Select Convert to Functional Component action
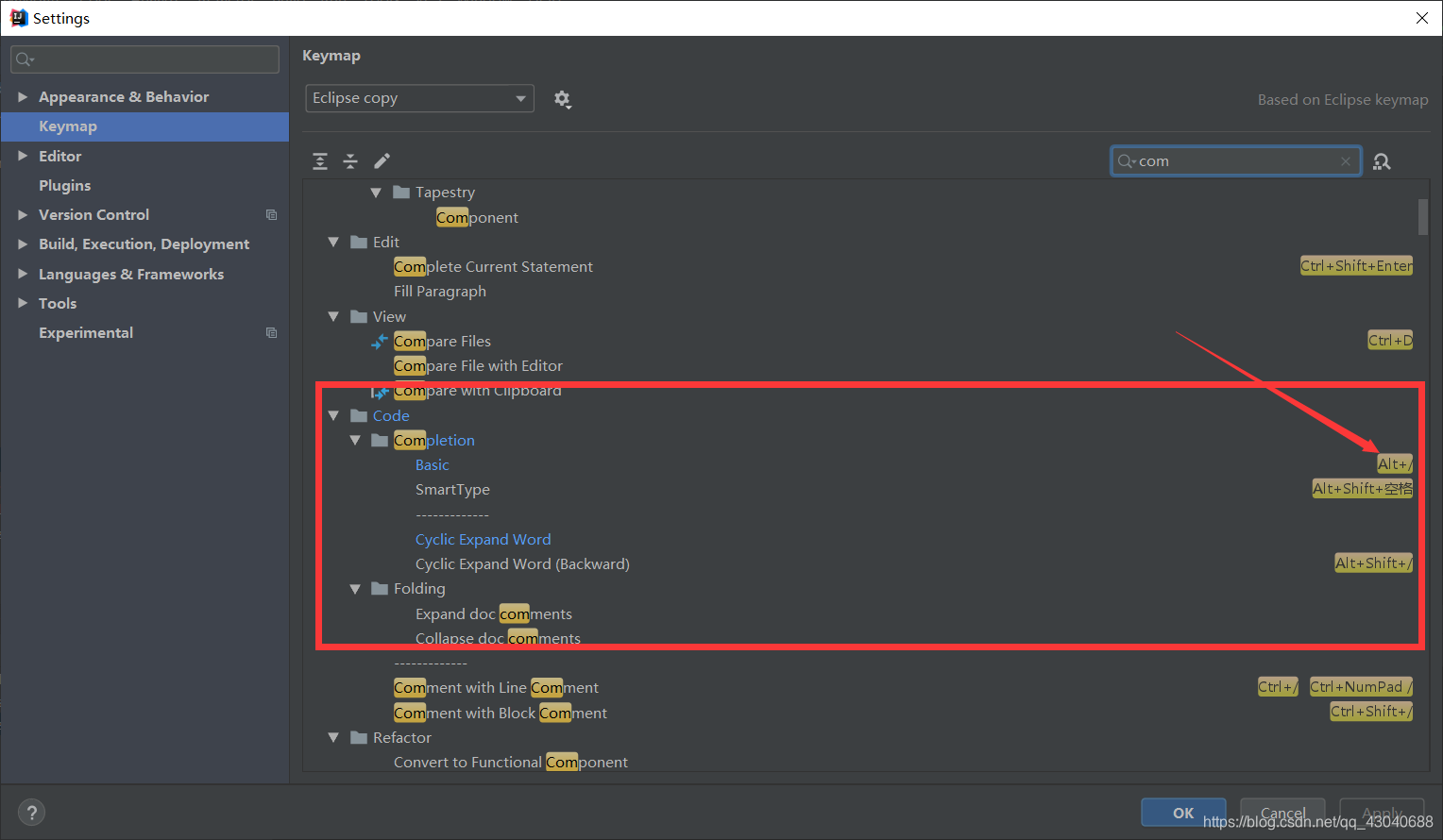The width and height of the screenshot is (1443, 840). 511,763
